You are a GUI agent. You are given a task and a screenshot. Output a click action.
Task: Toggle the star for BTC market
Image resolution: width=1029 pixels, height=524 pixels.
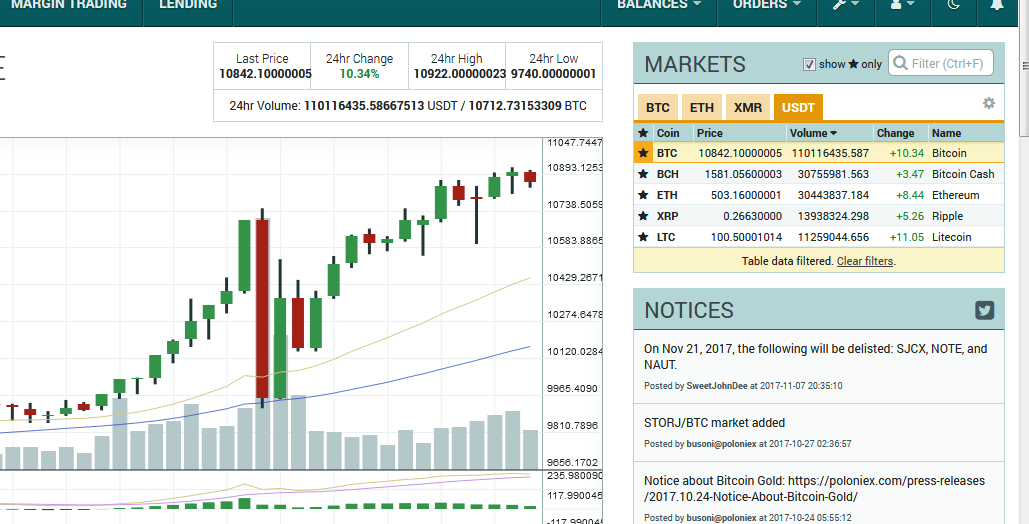(643, 153)
